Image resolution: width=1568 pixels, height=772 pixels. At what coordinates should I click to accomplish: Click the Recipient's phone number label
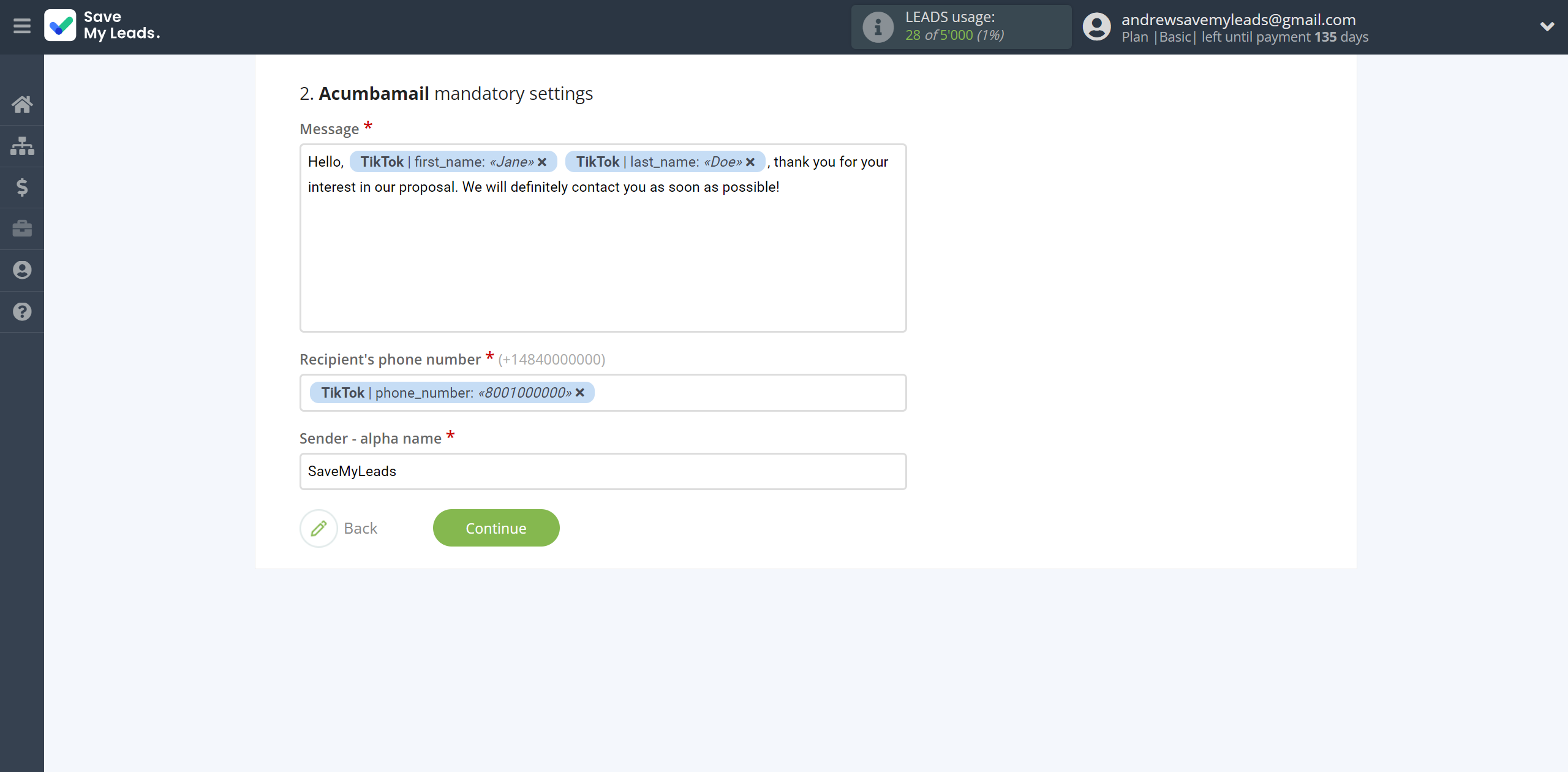390,360
